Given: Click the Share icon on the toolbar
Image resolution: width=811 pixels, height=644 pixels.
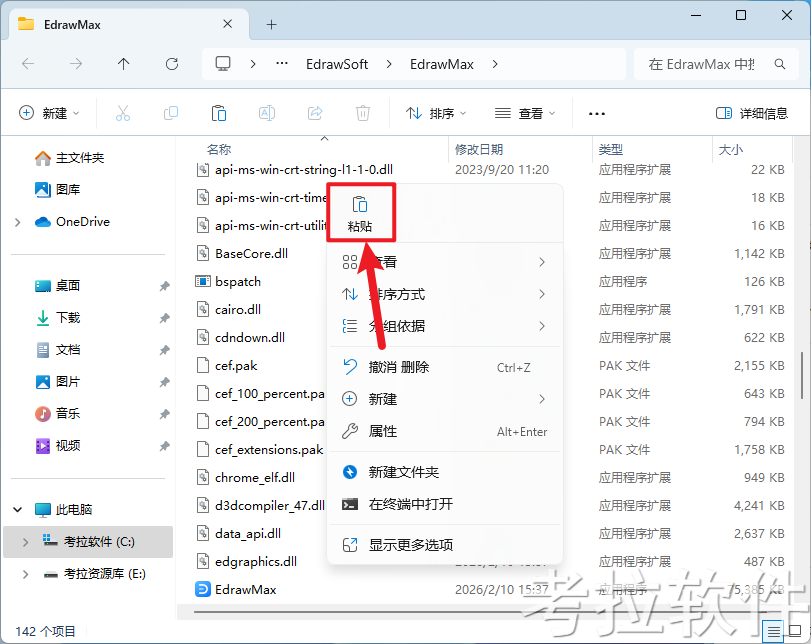Looking at the screenshot, I should (x=315, y=113).
